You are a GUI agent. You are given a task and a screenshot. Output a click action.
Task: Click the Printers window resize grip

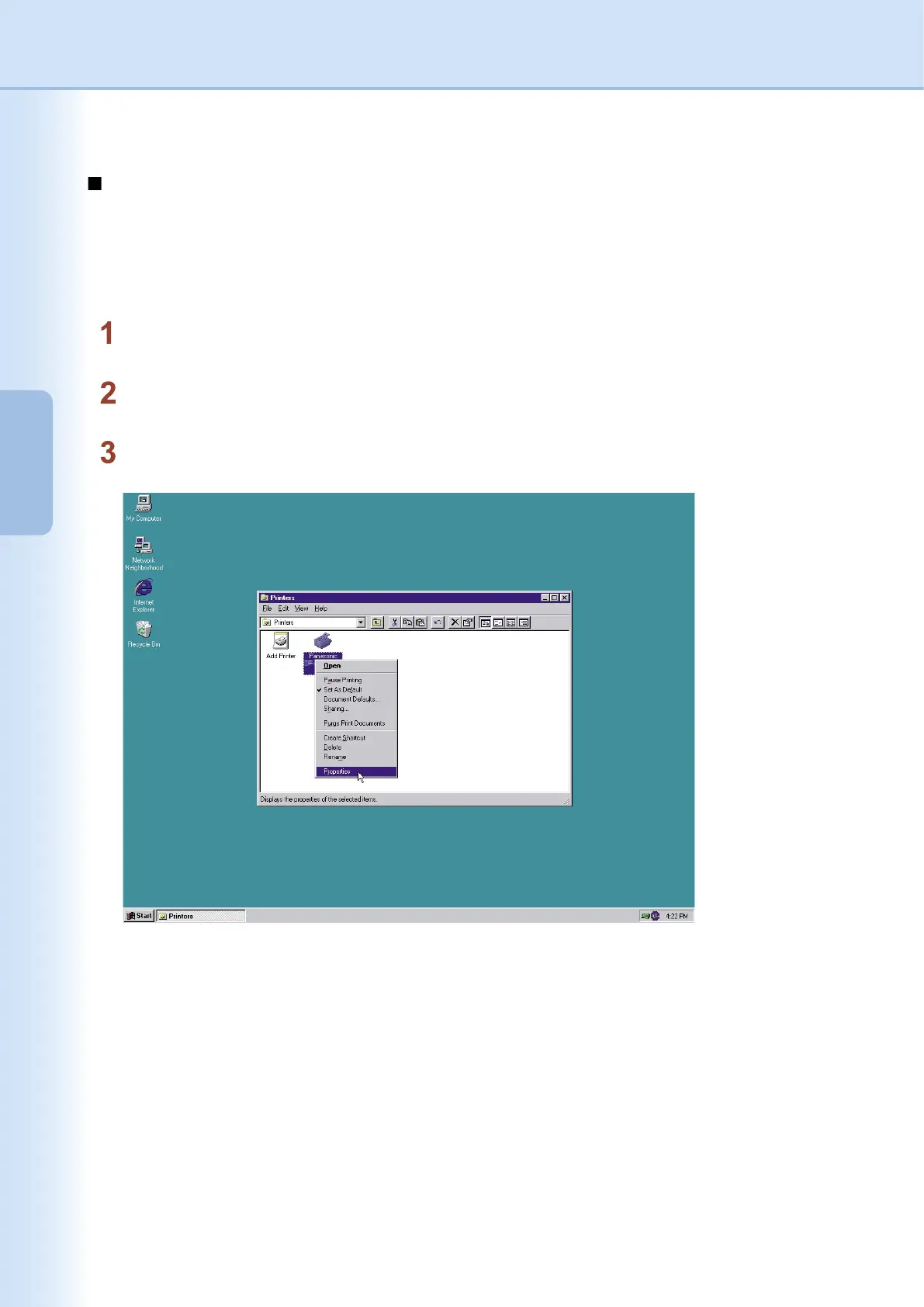click(566, 800)
